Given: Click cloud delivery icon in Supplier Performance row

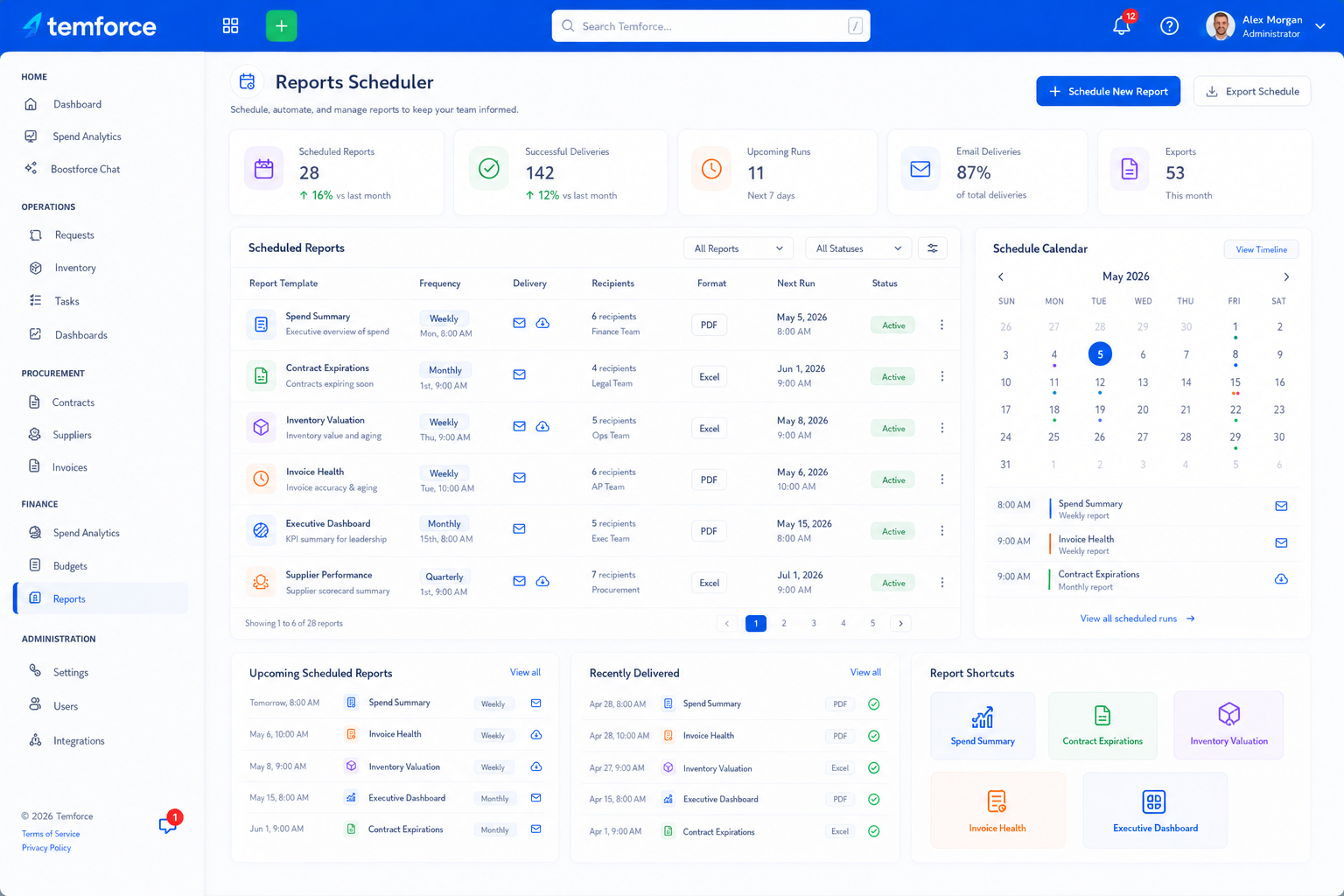Looking at the screenshot, I should tap(542, 581).
